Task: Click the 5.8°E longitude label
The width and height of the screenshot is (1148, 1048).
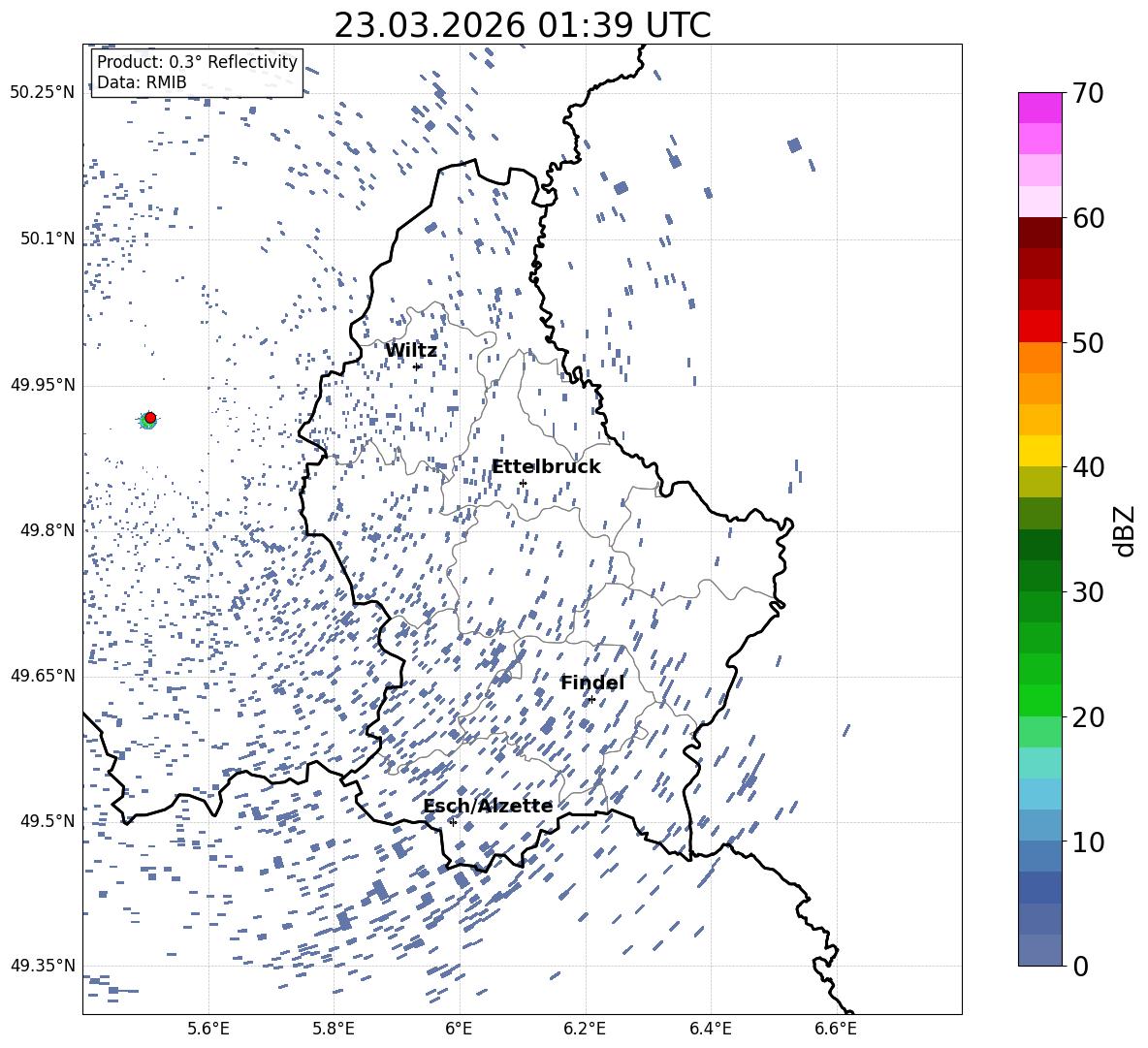Action: [x=334, y=1029]
